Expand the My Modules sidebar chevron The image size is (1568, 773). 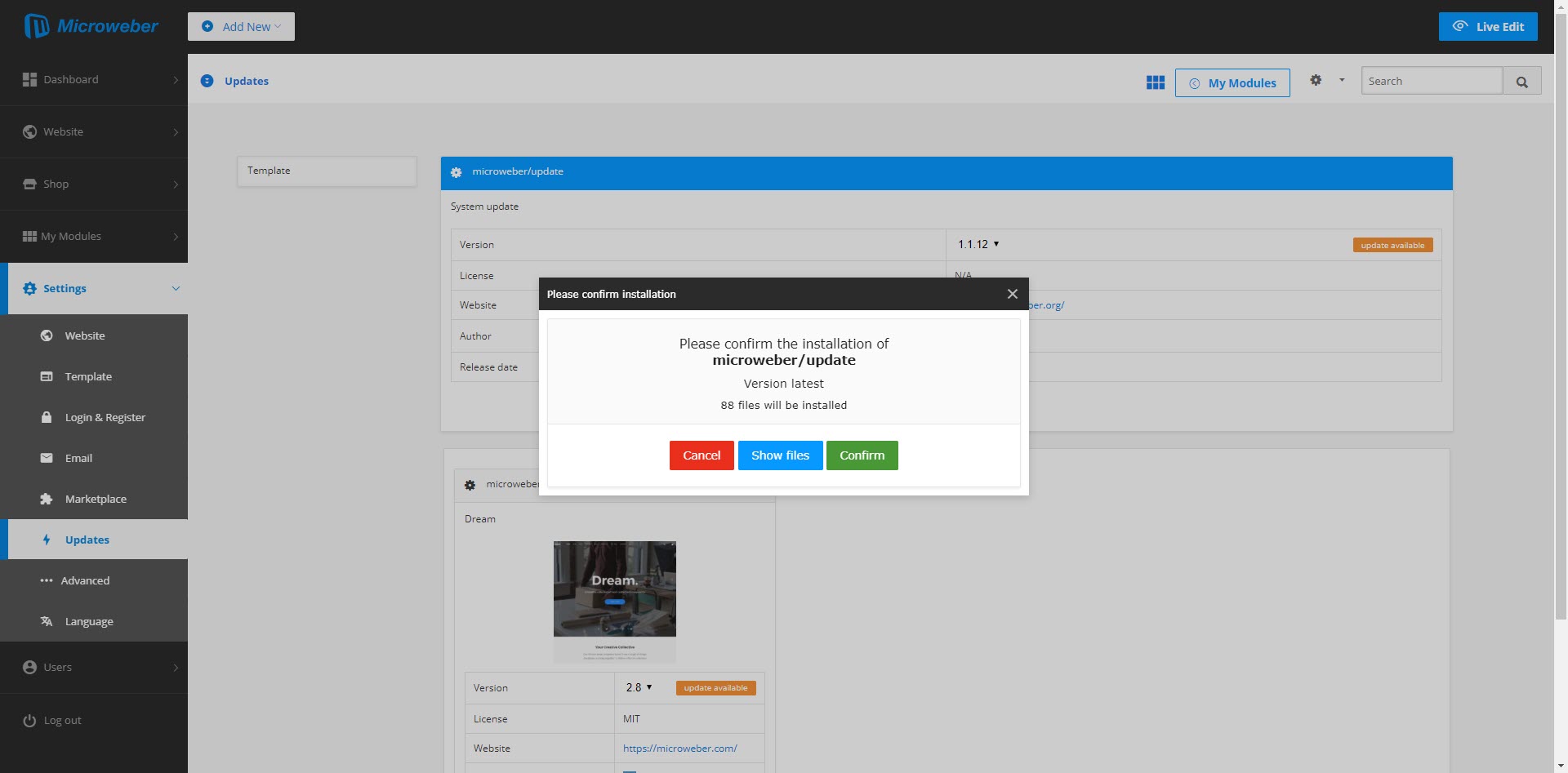pyautogui.click(x=176, y=236)
